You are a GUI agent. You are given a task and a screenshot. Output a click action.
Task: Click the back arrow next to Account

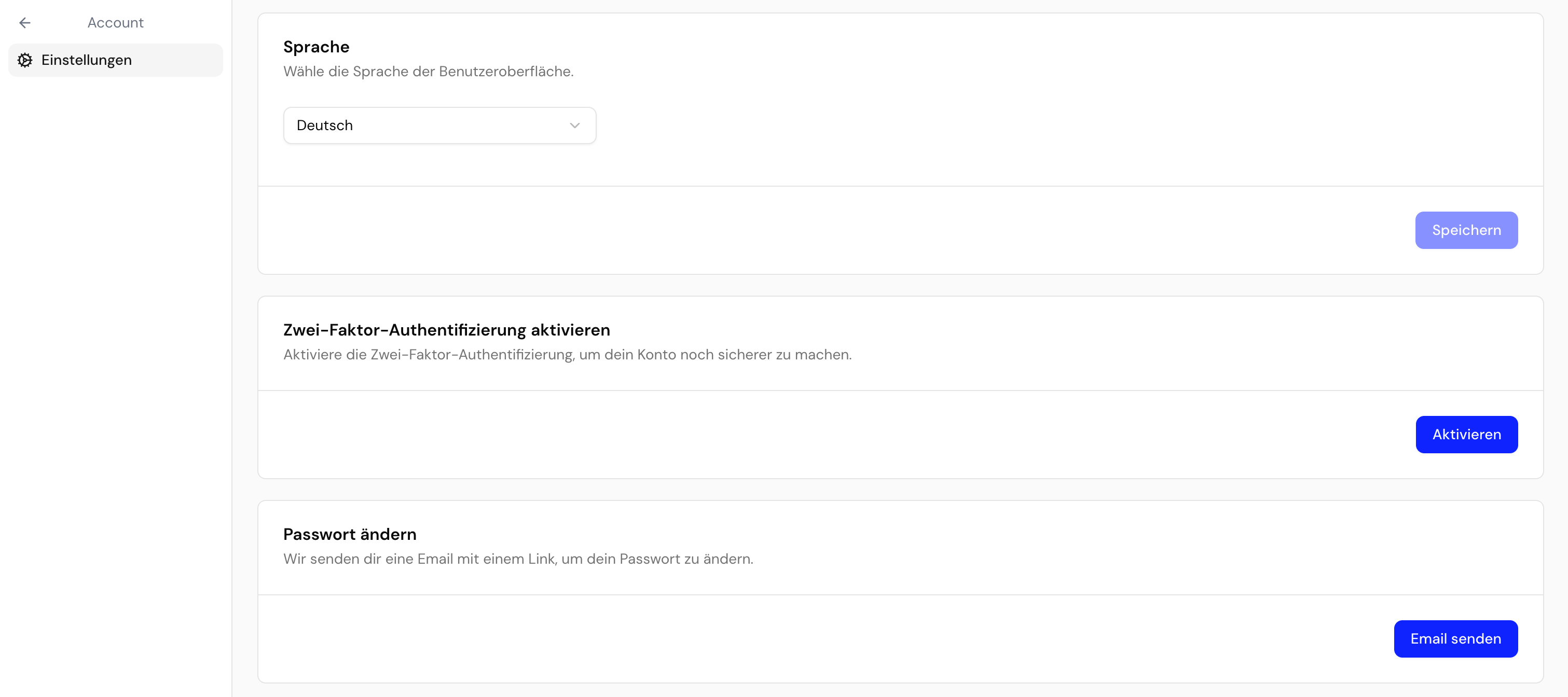25,22
